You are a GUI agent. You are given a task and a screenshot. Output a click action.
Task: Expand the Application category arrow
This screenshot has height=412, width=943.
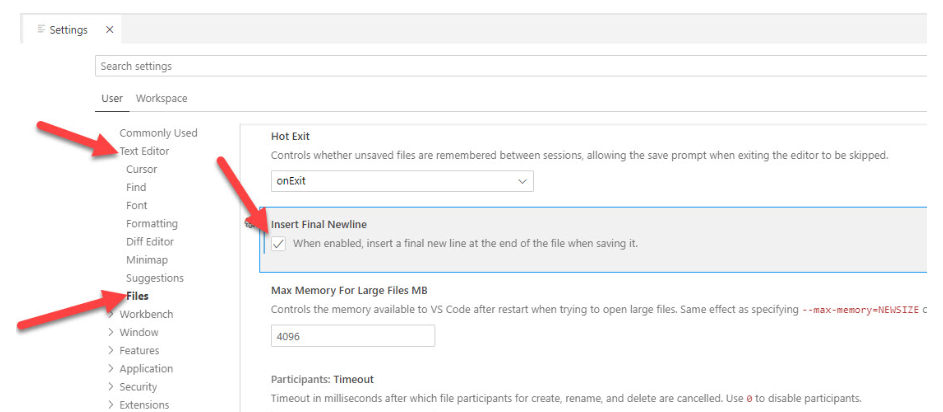point(111,369)
